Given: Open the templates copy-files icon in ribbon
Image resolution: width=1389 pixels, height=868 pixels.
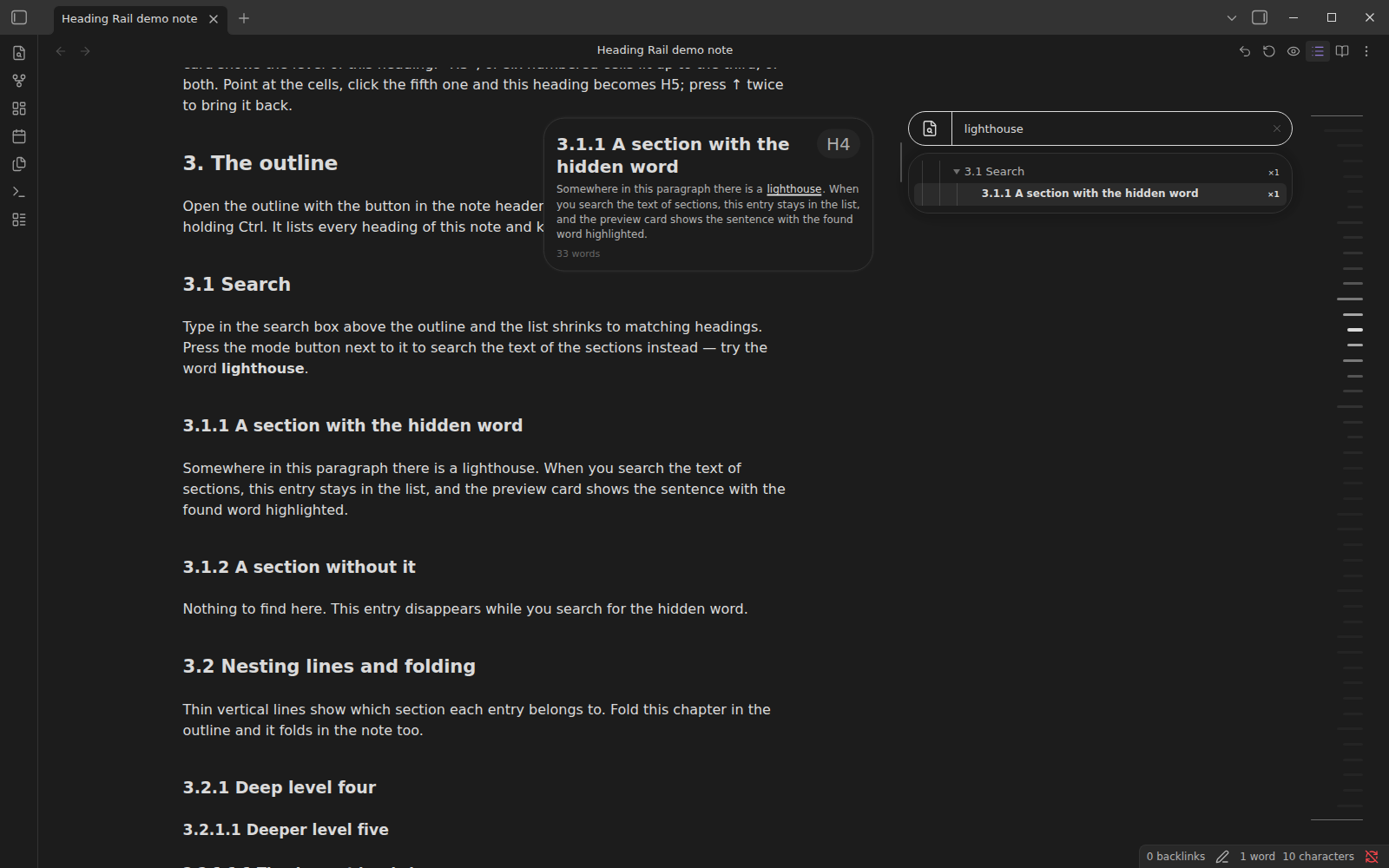Looking at the screenshot, I should 19,164.
